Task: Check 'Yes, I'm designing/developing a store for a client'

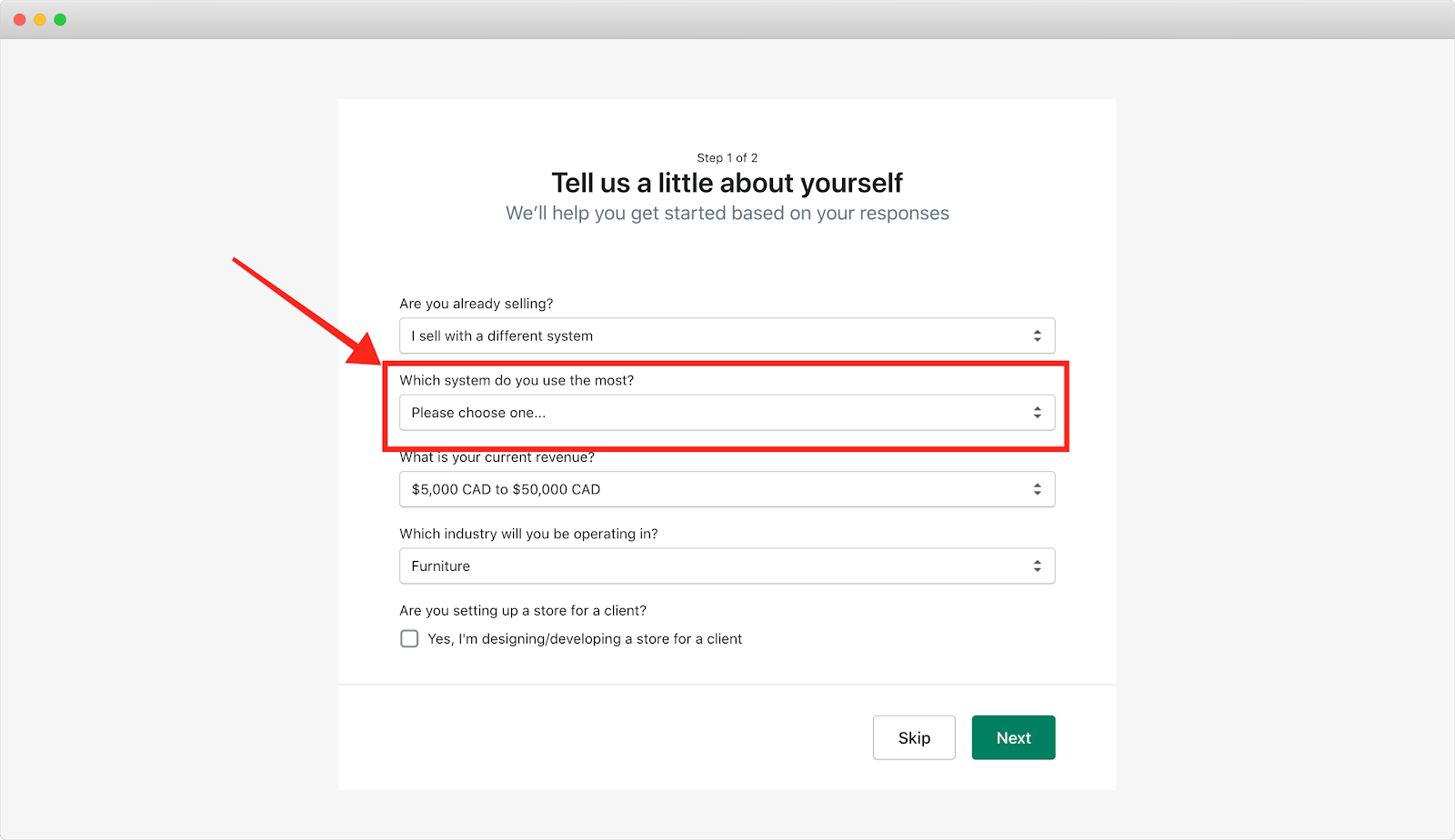Action: 409,638
